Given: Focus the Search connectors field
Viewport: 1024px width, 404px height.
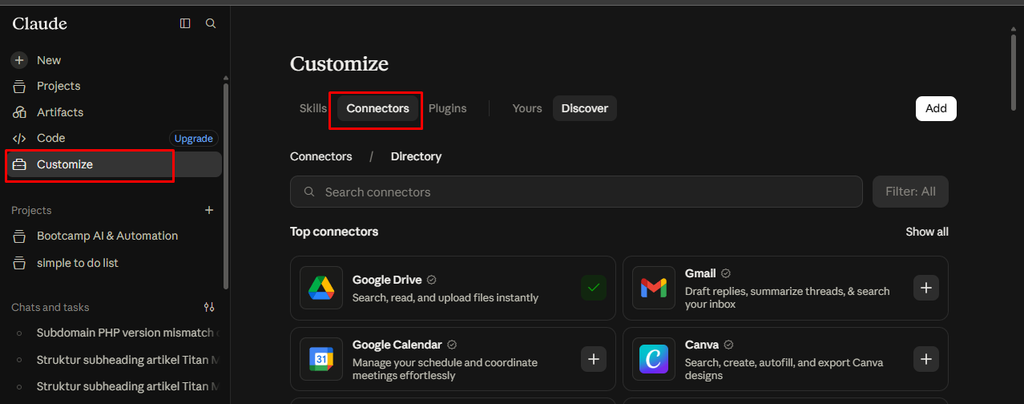Looking at the screenshot, I should [x=576, y=192].
